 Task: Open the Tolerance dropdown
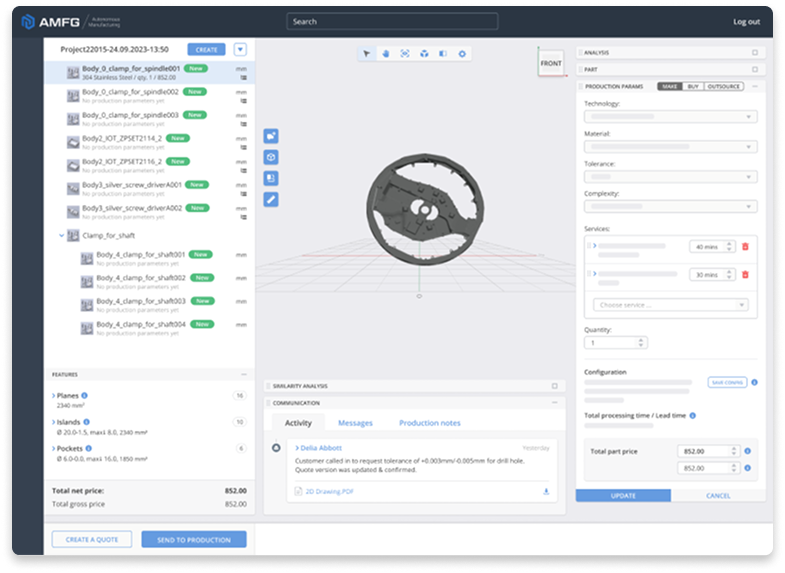[670, 177]
